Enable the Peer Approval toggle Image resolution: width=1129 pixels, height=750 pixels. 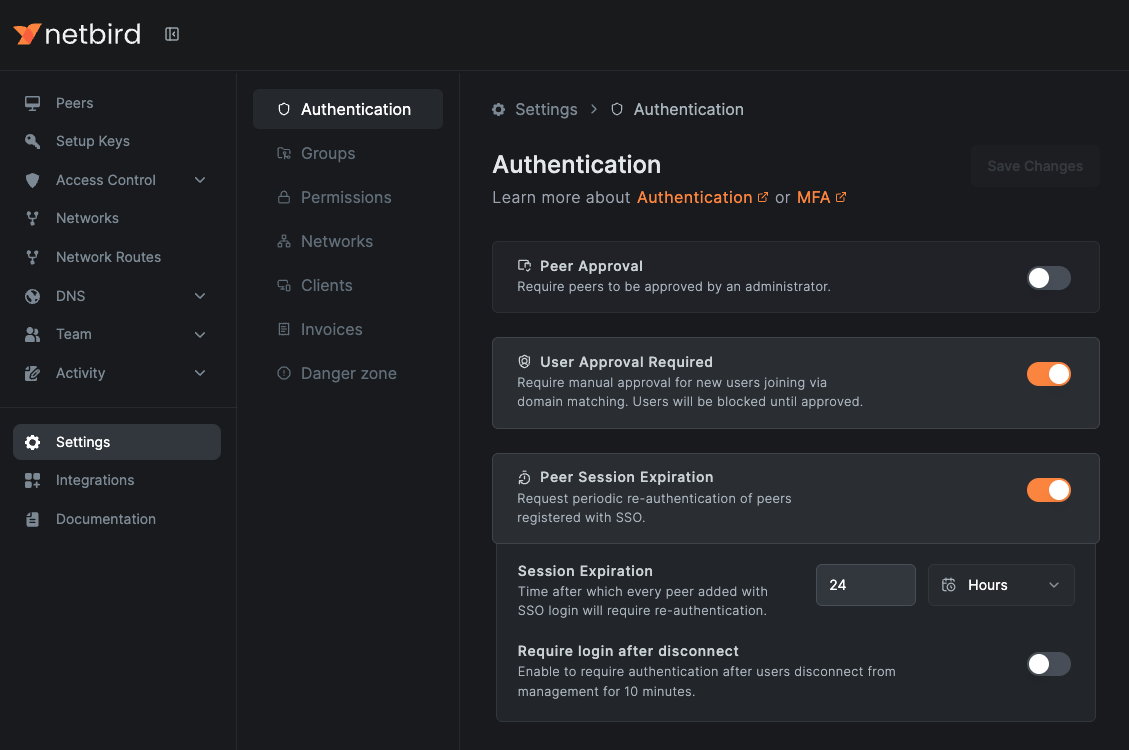tap(1048, 277)
